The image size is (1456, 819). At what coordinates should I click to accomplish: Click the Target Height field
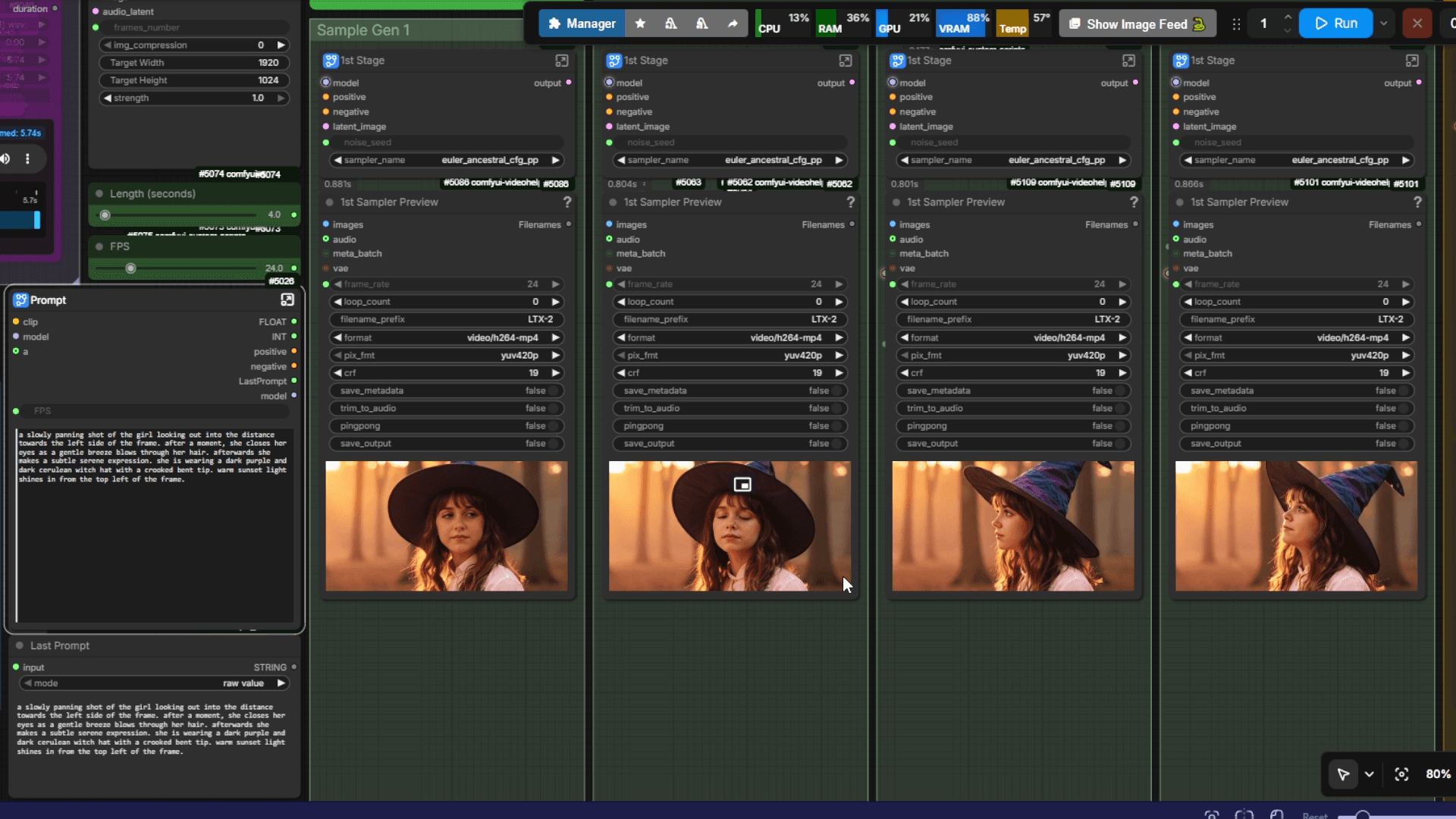194,80
